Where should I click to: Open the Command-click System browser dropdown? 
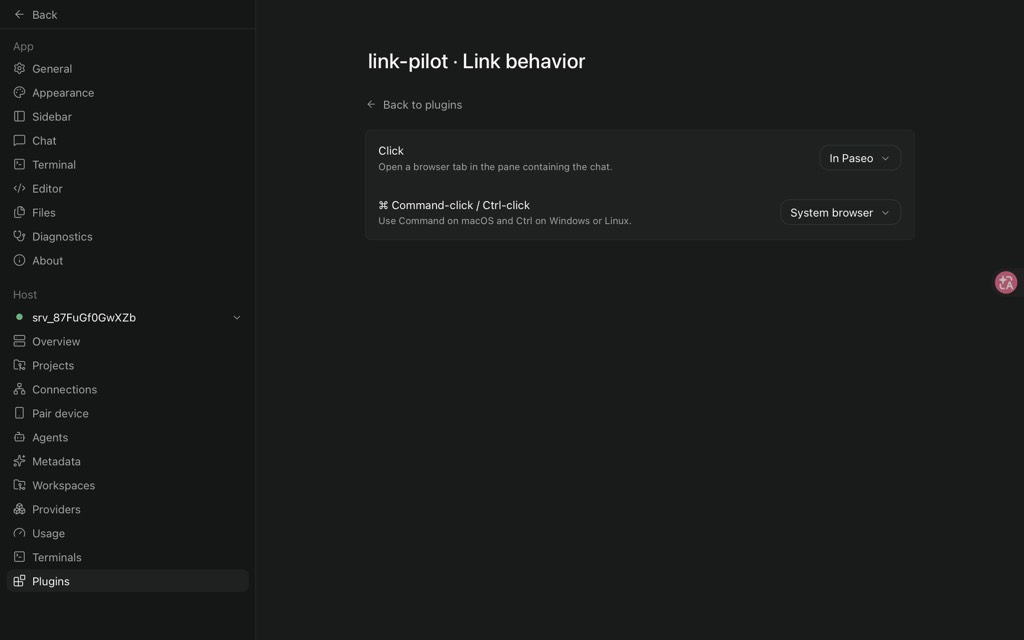[x=840, y=212]
